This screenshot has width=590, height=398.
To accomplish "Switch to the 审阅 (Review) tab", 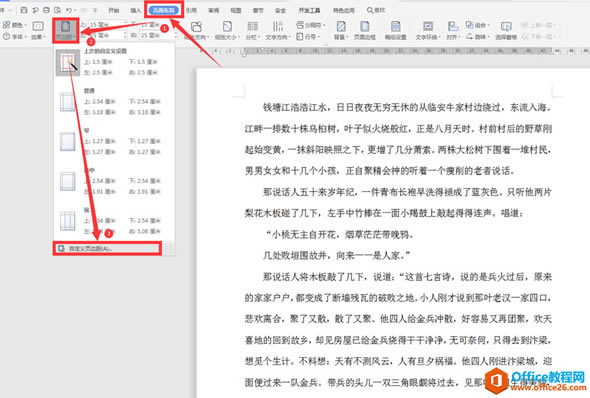I will coord(213,10).
